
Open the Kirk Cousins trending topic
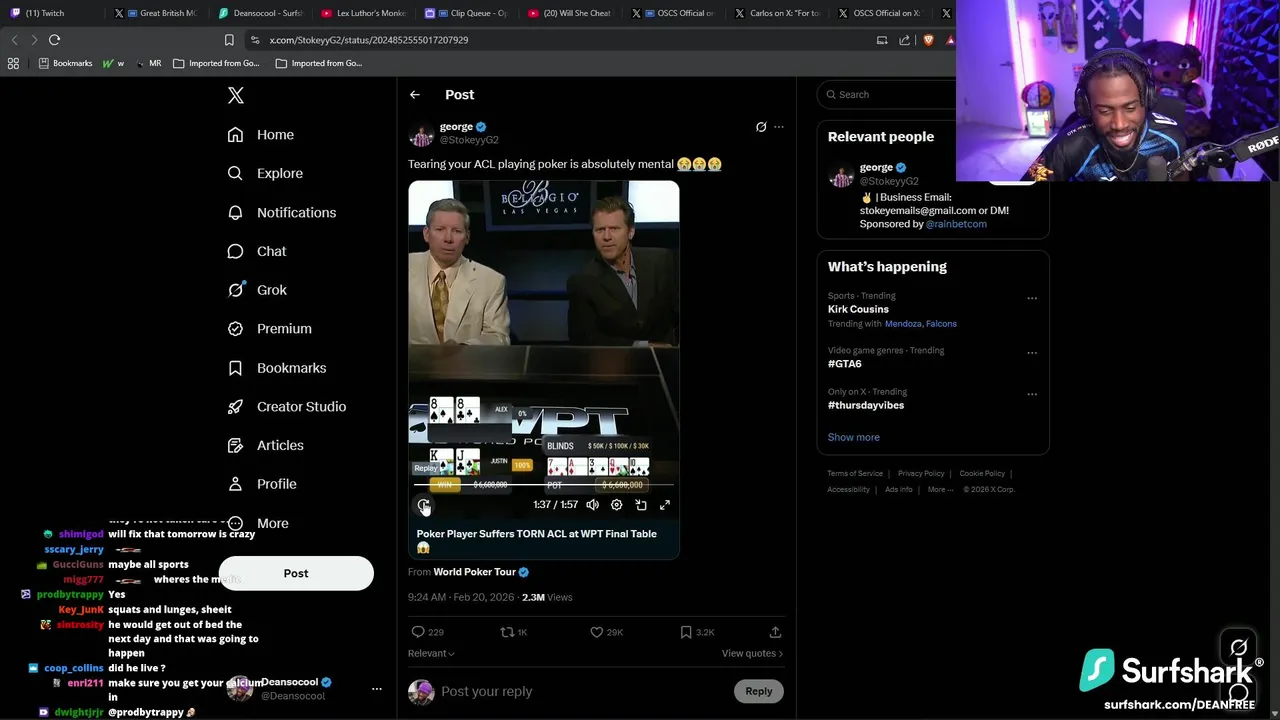click(x=858, y=309)
